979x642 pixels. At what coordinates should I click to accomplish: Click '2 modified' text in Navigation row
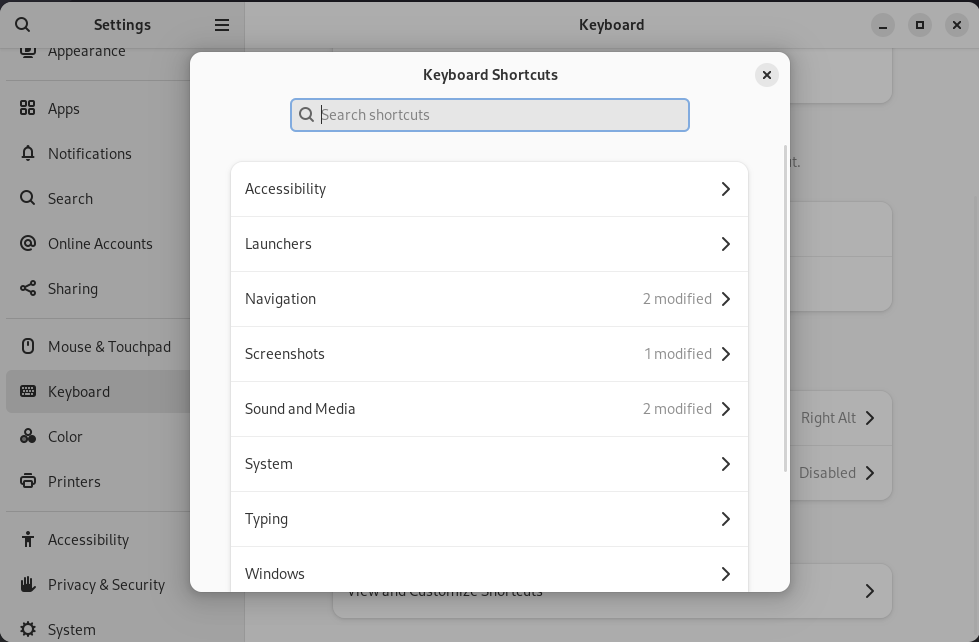[677, 299]
